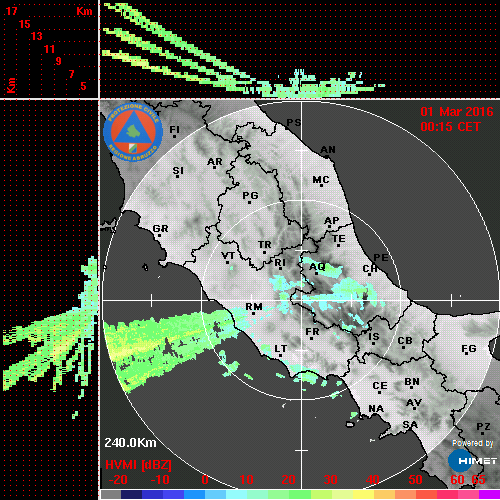Click the 'BN' city label
Viewport: 500px width, 500px height.
point(412,381)
